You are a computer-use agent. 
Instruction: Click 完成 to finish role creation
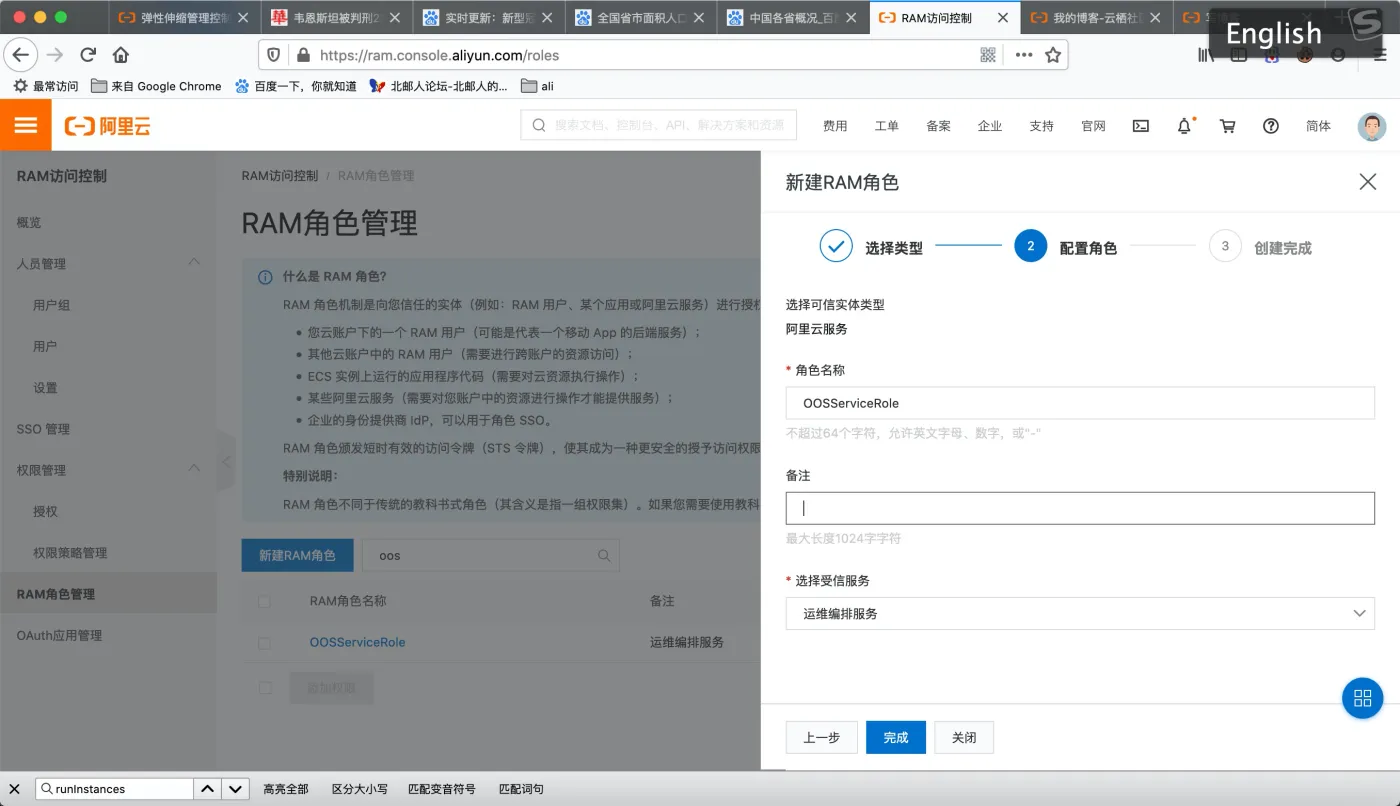896,737
